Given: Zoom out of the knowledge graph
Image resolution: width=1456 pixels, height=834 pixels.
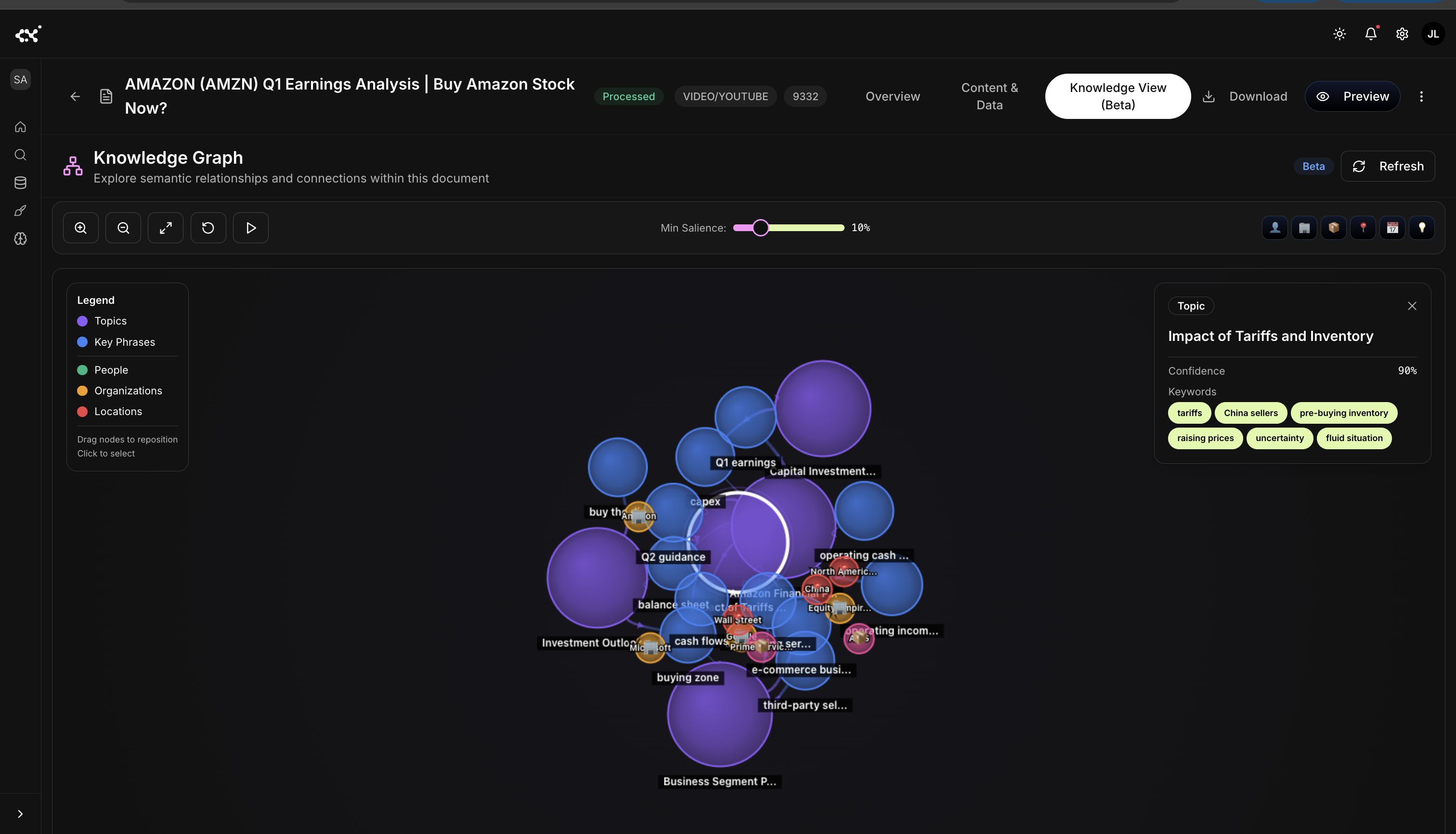Looking at the screenshot, I should point(123,227).
